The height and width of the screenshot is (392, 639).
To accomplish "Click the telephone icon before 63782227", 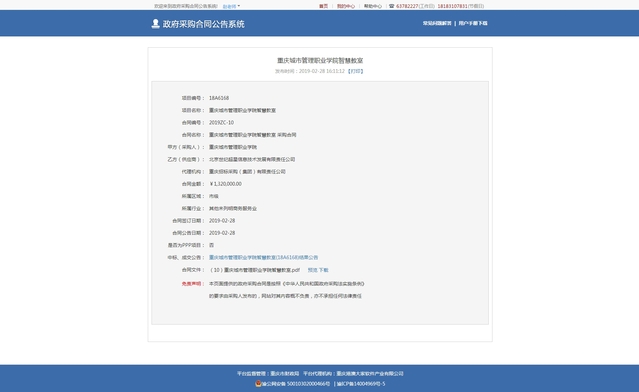I will (391, 6).
